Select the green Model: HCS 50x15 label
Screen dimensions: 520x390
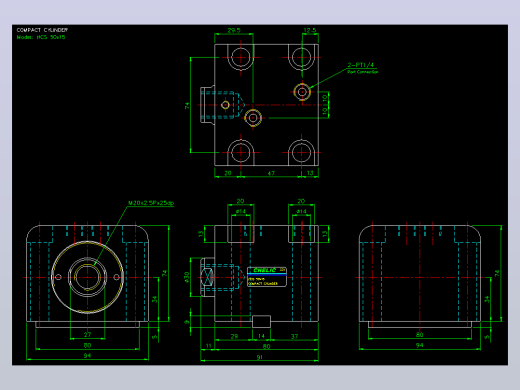pyautogui.click(x=41, y=37)
